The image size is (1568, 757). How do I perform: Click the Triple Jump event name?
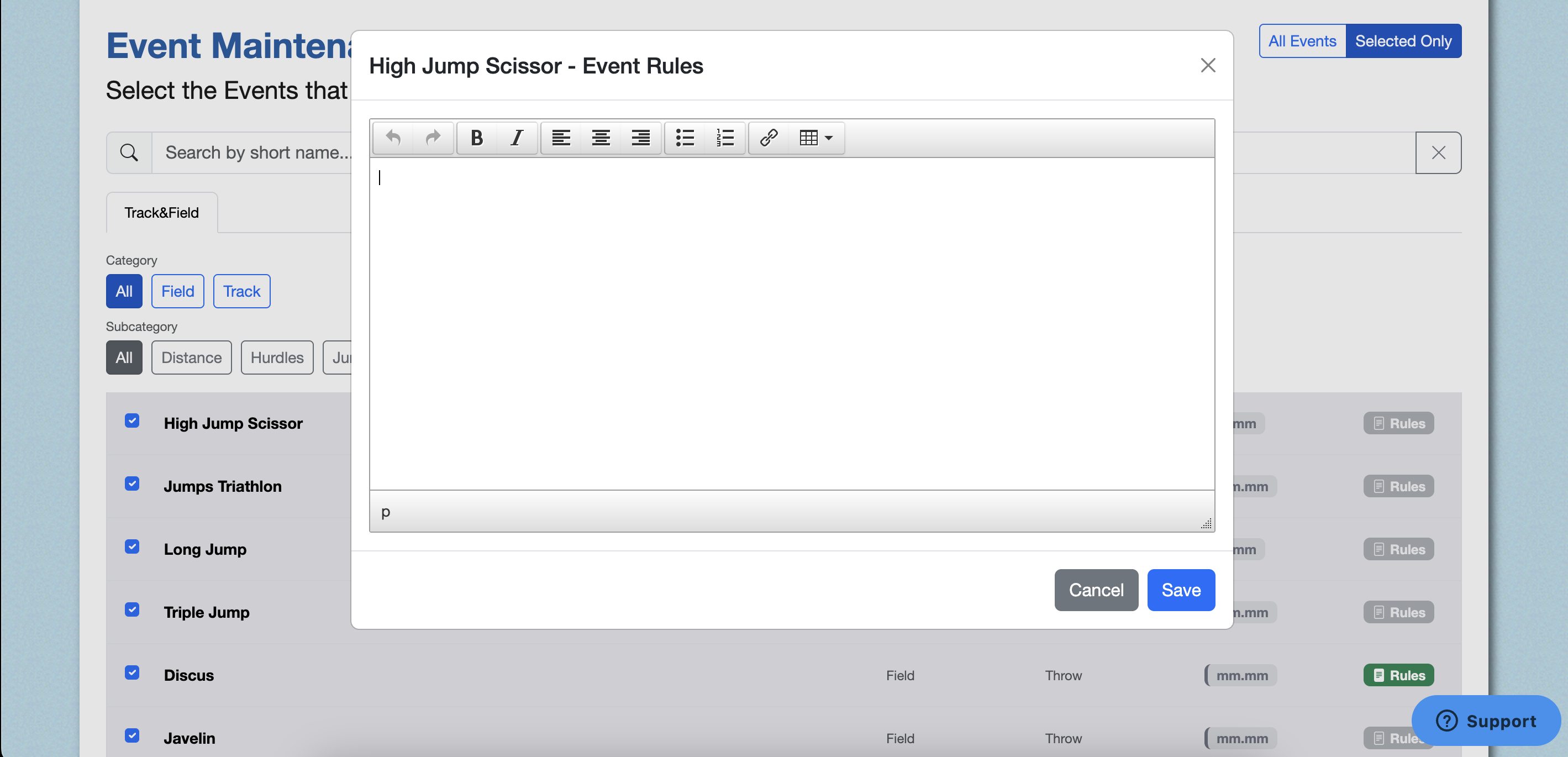[206, 612]
